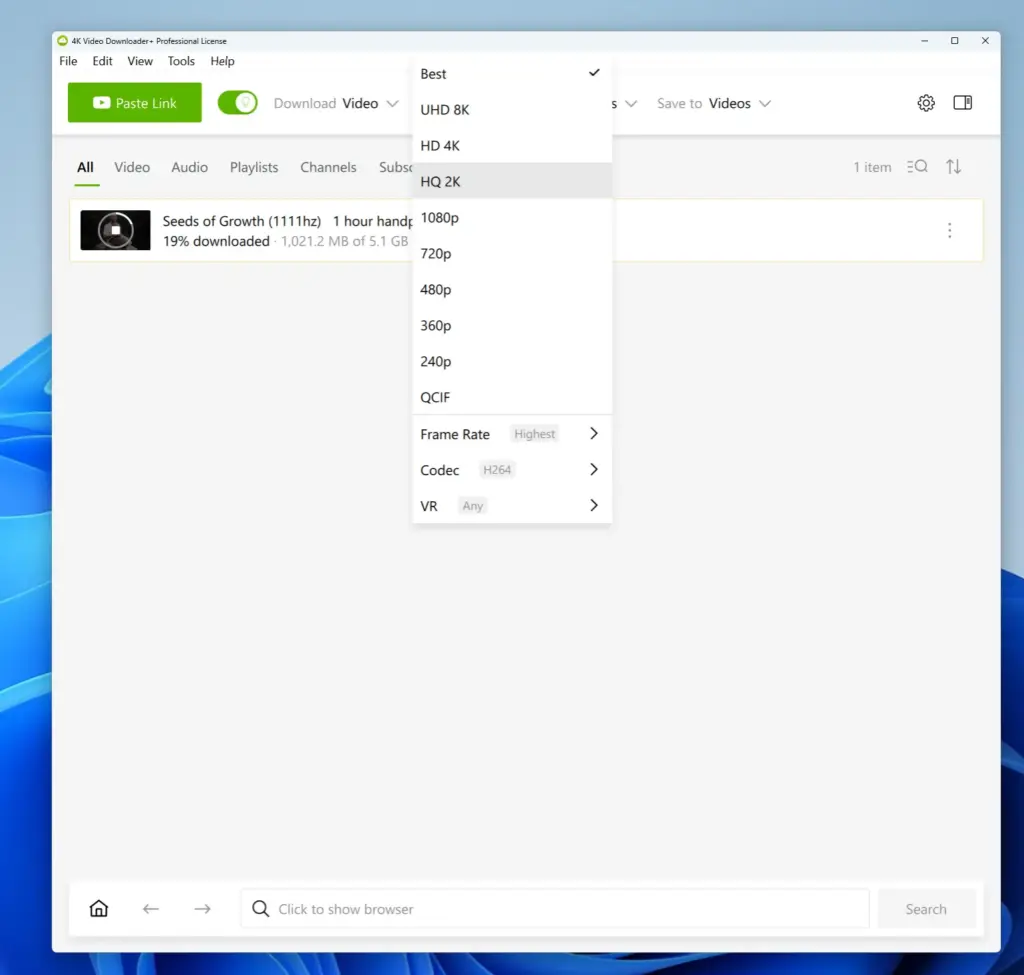This screenshot has height=975, width=1024.
Task: Expand the Frame Rate submenu
Action: tap(513, 434)
